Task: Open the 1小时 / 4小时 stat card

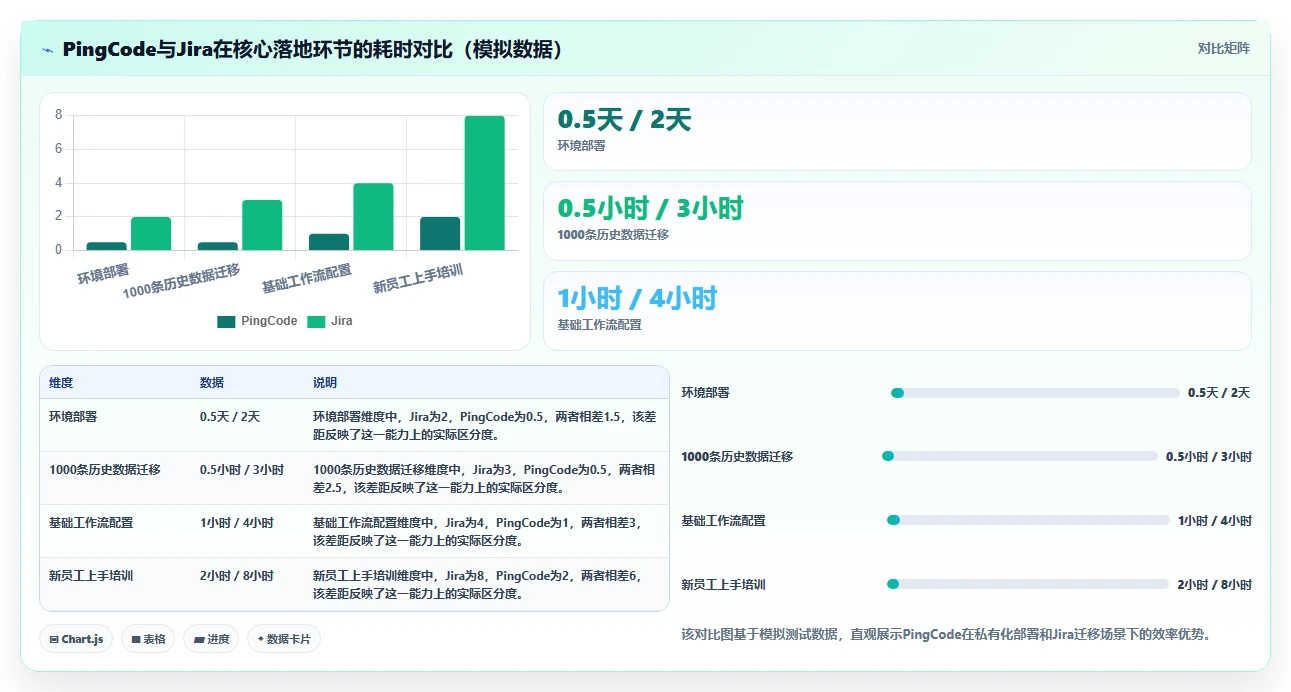Action: tap(897, 310)
